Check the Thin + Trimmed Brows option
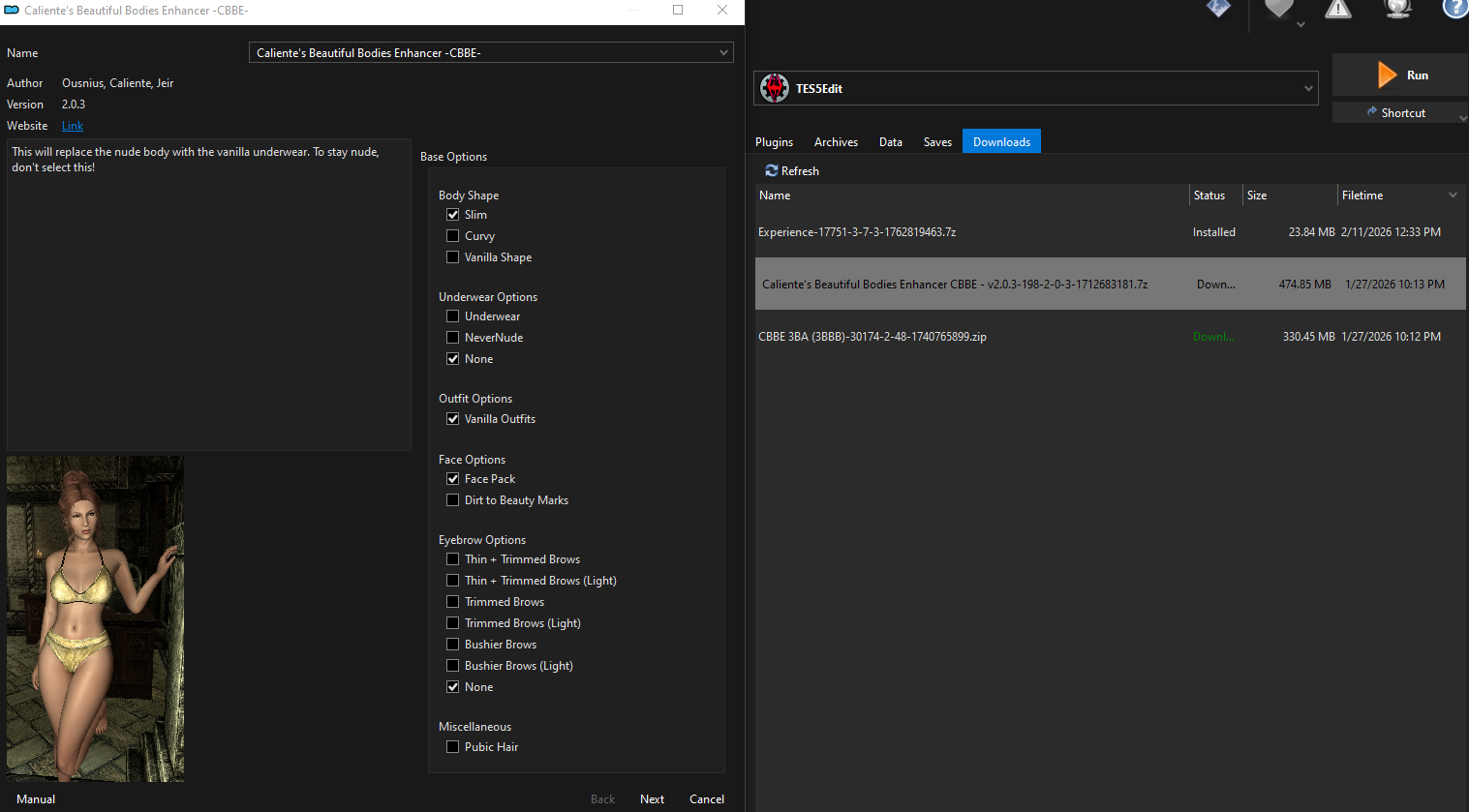 tap(452, 559)
